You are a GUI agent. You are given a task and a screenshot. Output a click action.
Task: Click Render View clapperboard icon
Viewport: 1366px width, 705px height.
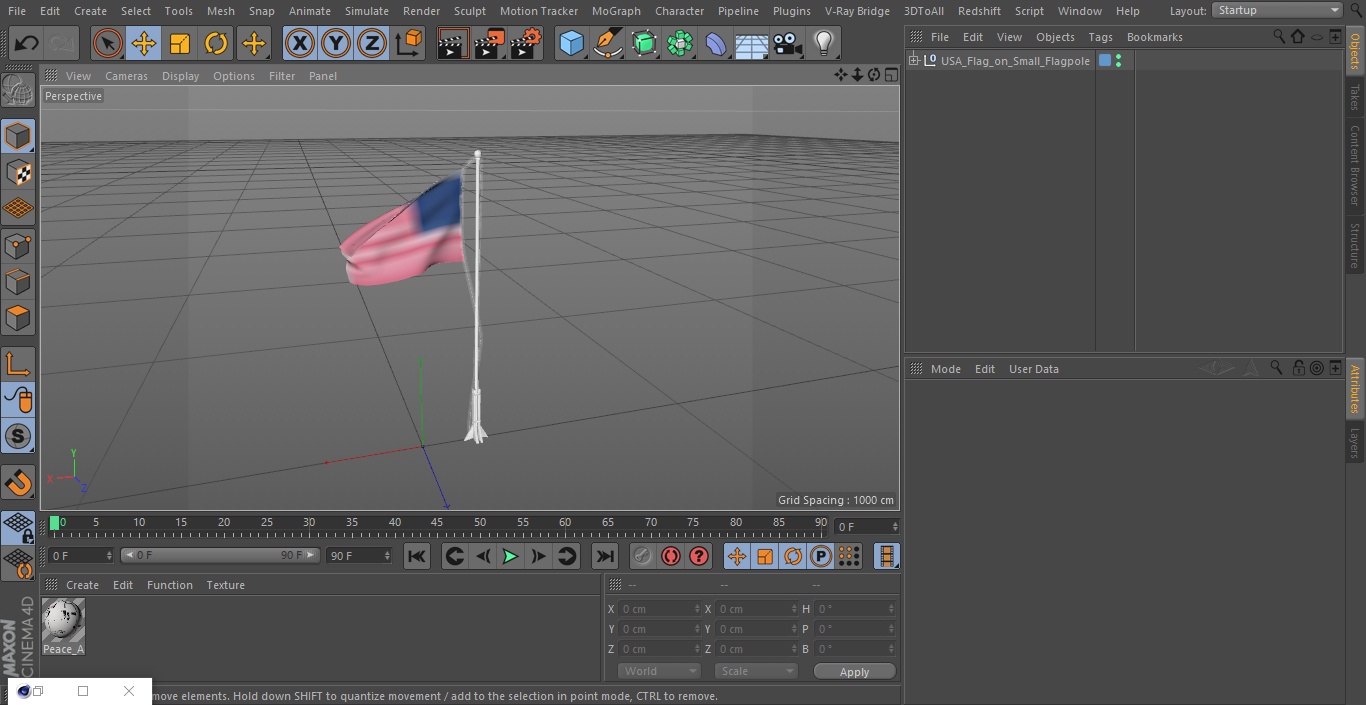tap(453, 43)
